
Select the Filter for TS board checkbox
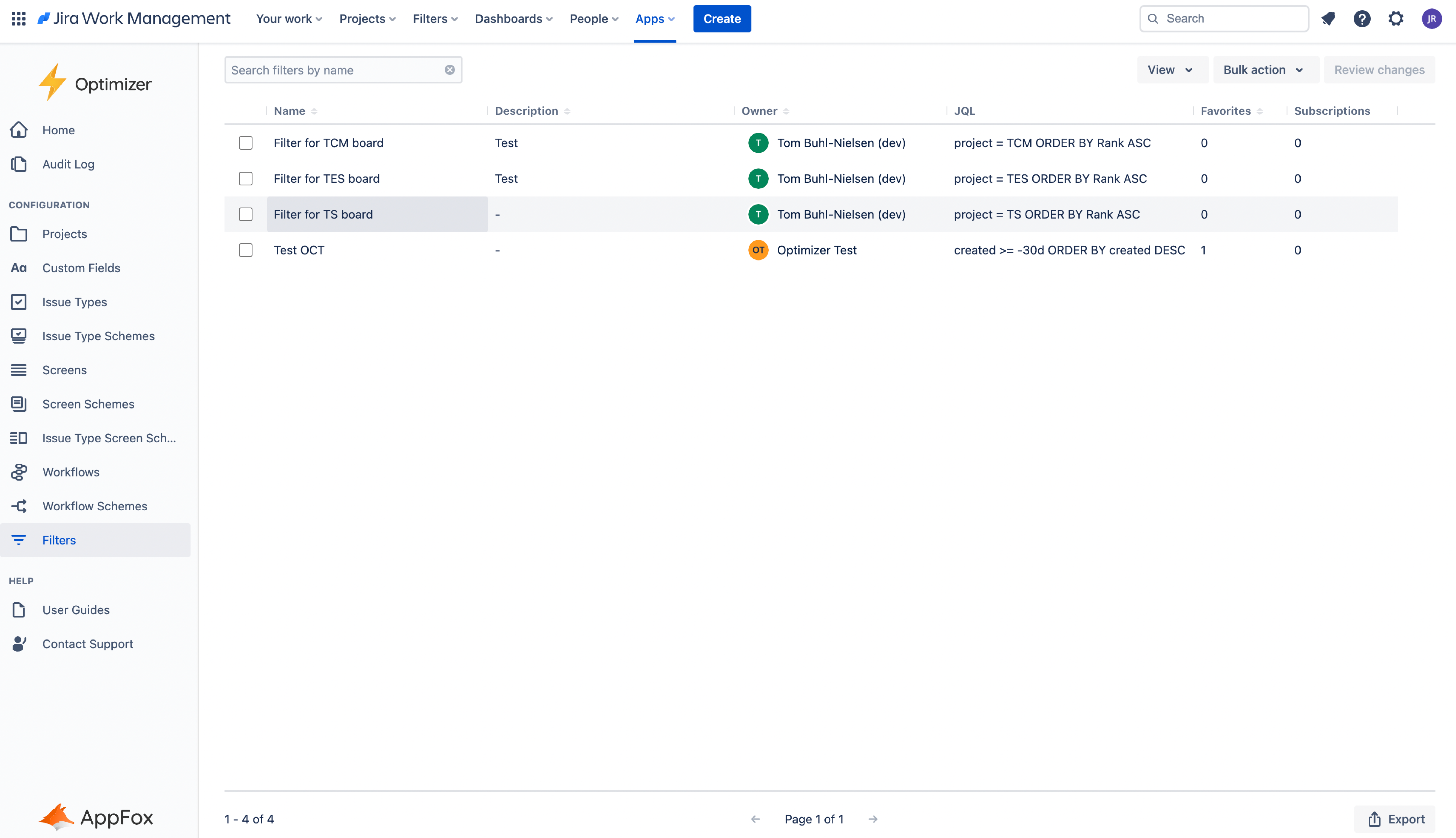246,214
